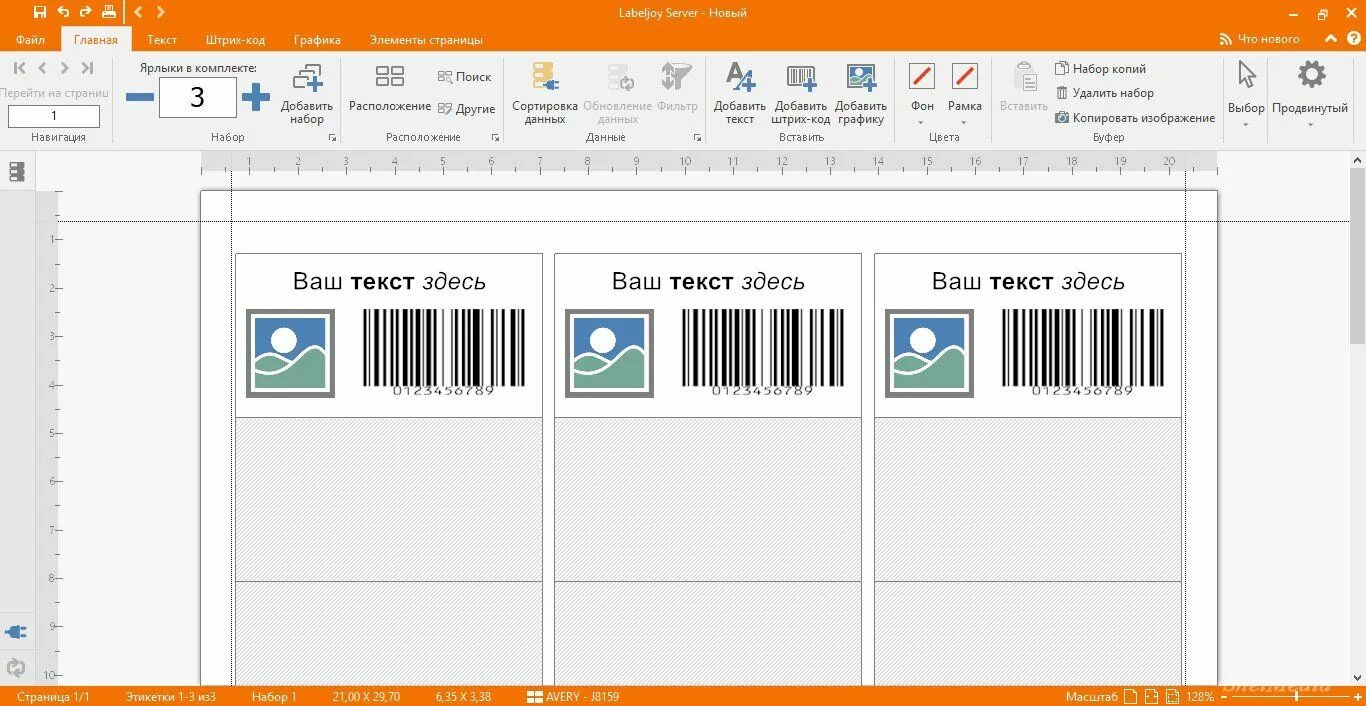The image size is (1366, 706).
Task: Increase labels in set with plus button
Action: pos(256,97)
